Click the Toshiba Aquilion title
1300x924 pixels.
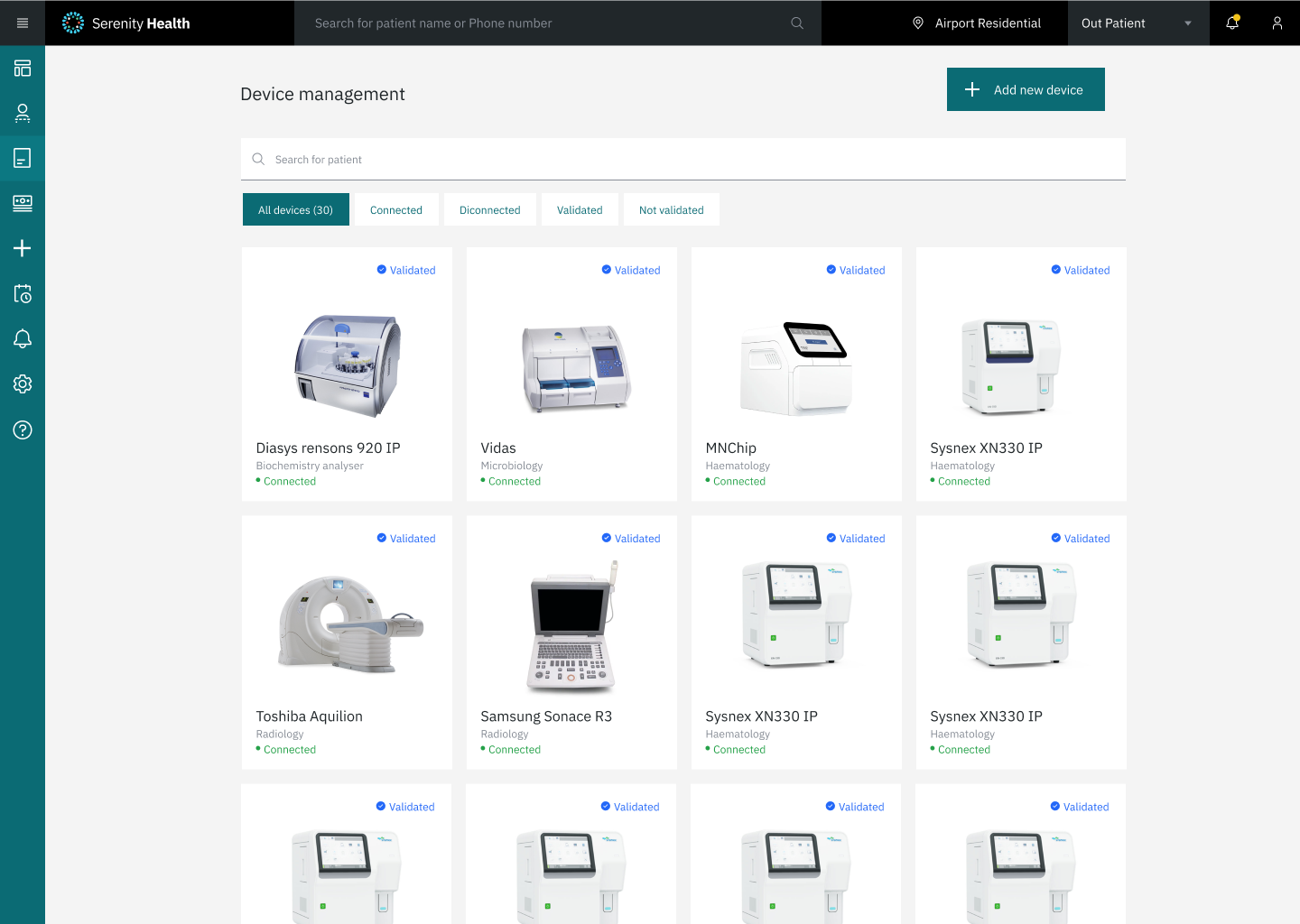310,716
